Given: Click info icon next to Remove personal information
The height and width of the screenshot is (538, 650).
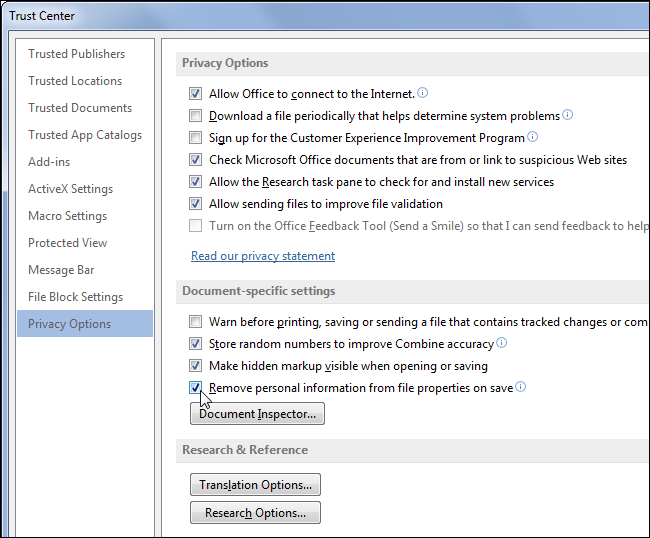Looking at the screenshot, I should (x=521, y=387).
